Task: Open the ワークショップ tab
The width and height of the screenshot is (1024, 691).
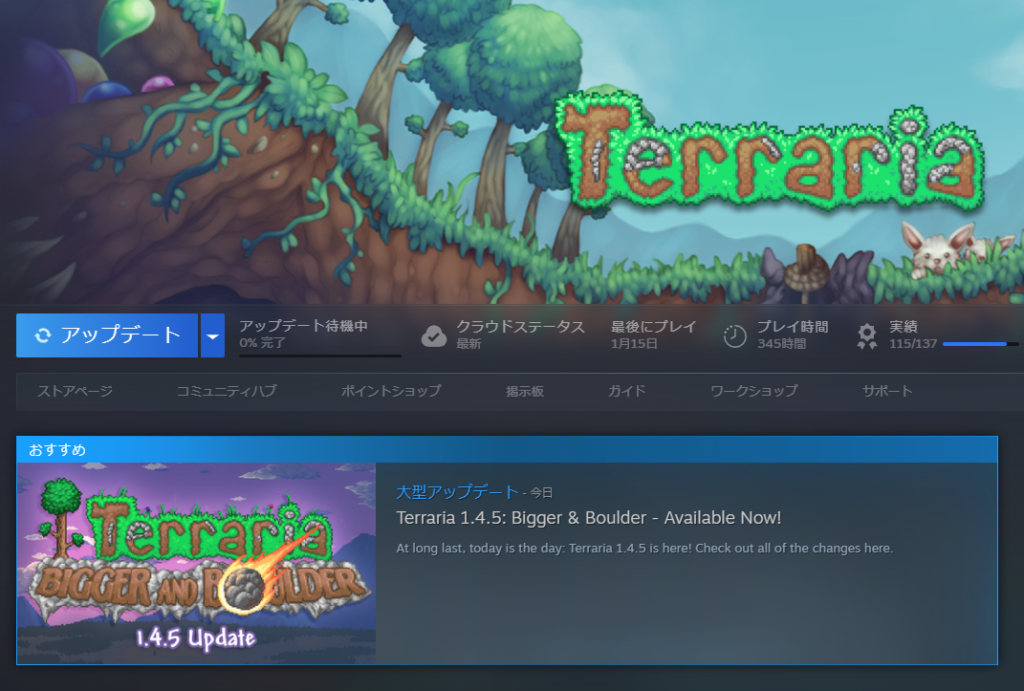Action: pos(754,391)
